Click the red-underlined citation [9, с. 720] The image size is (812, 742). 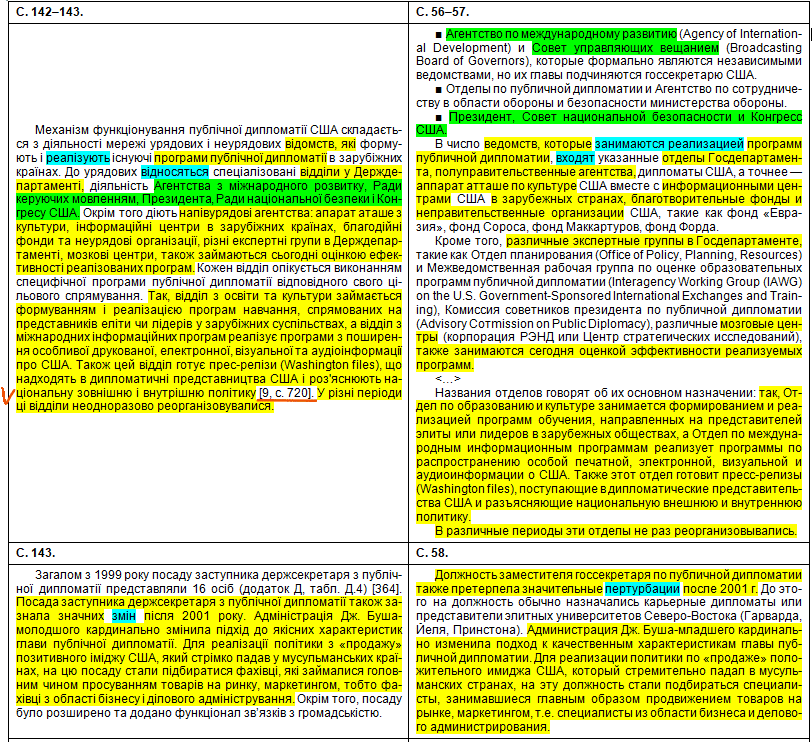point(287,393)
